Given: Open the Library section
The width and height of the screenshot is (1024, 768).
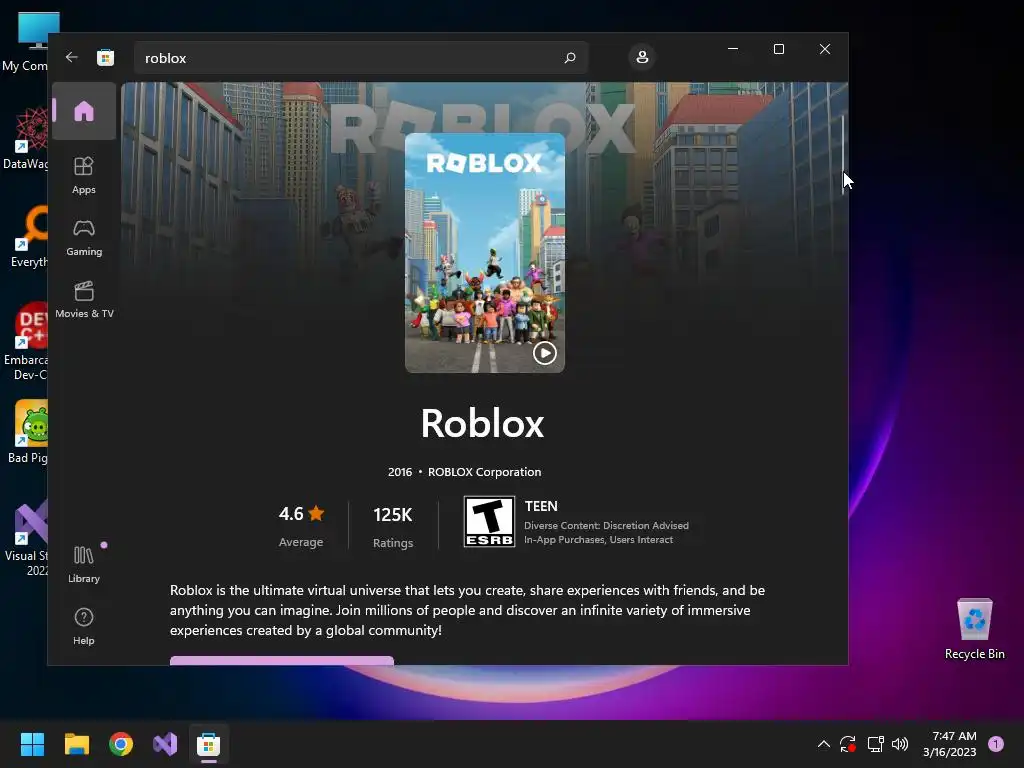Looking at the screenshot, I should [x=84, y=564].
